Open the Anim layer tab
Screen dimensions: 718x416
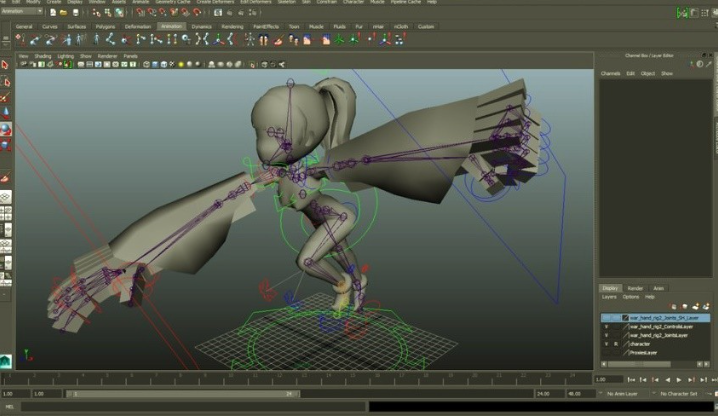pos(658,288)
